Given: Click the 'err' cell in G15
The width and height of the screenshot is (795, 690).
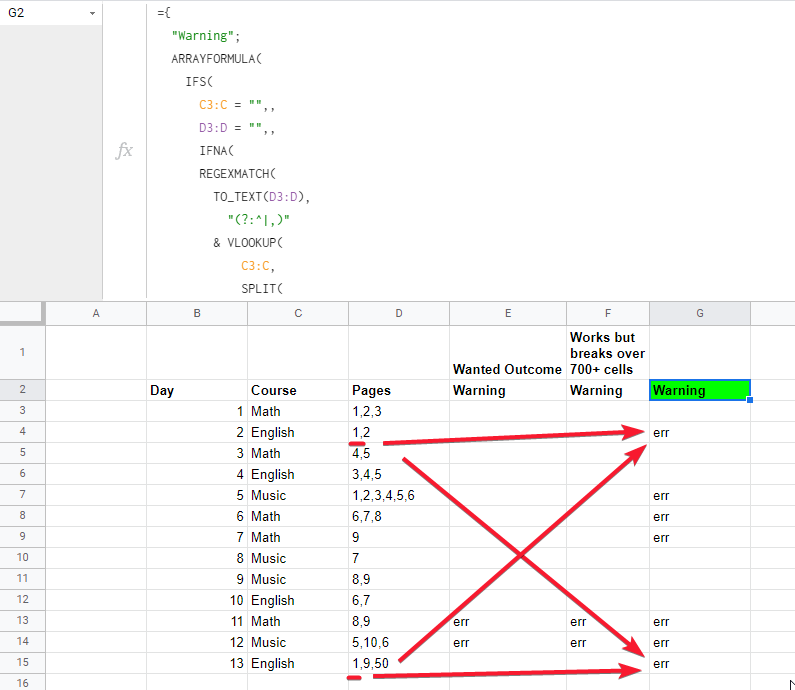Looking at the screenshot, I should (700, 663).
